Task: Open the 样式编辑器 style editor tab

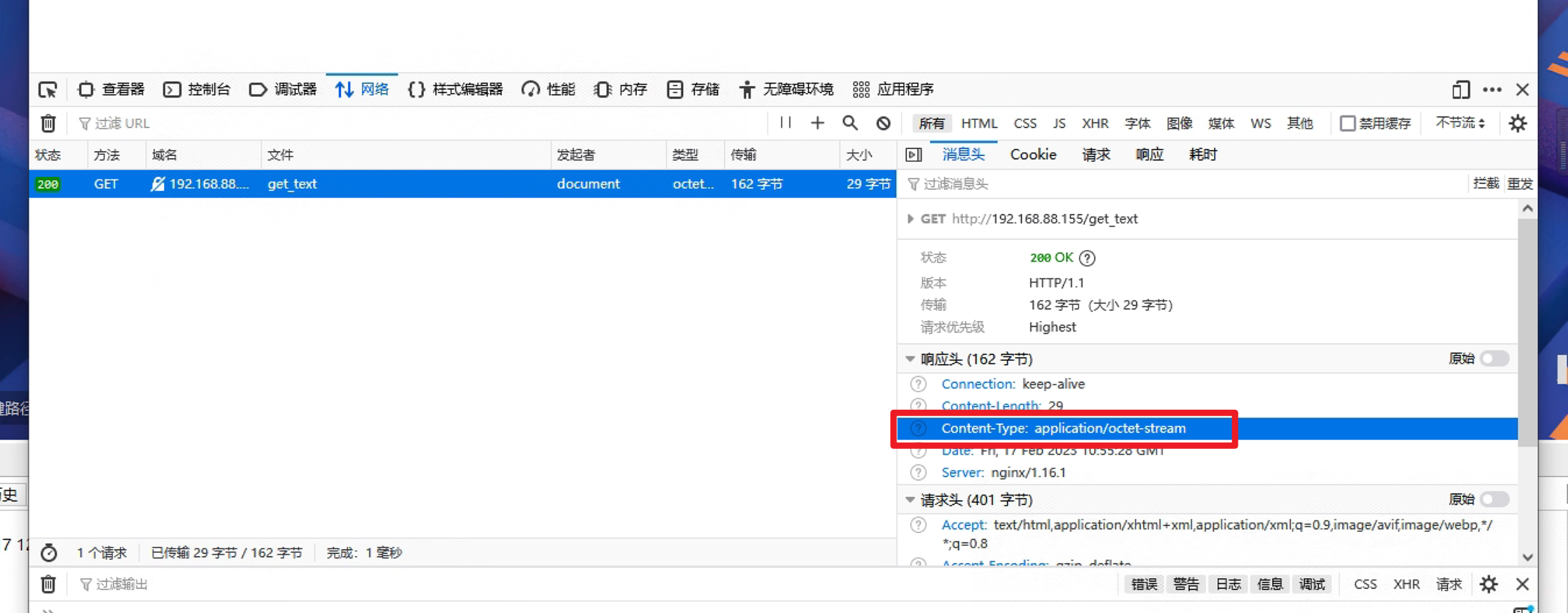Action: coord(455,89)
